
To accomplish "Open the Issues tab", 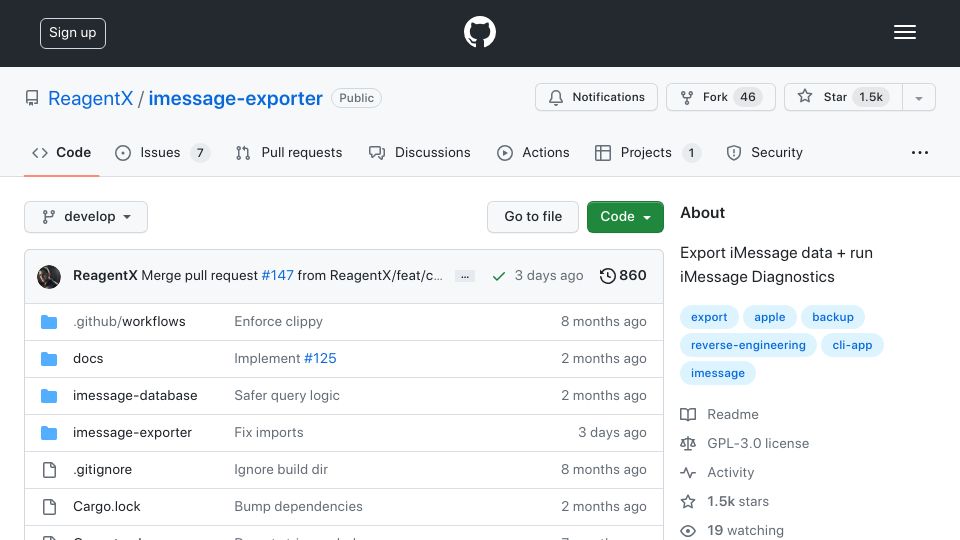I will tap(162, 152).
